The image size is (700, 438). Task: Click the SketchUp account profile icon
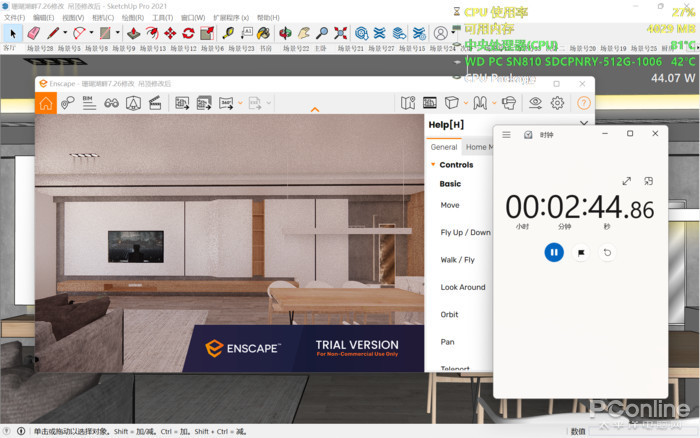[x=440, y=33]
